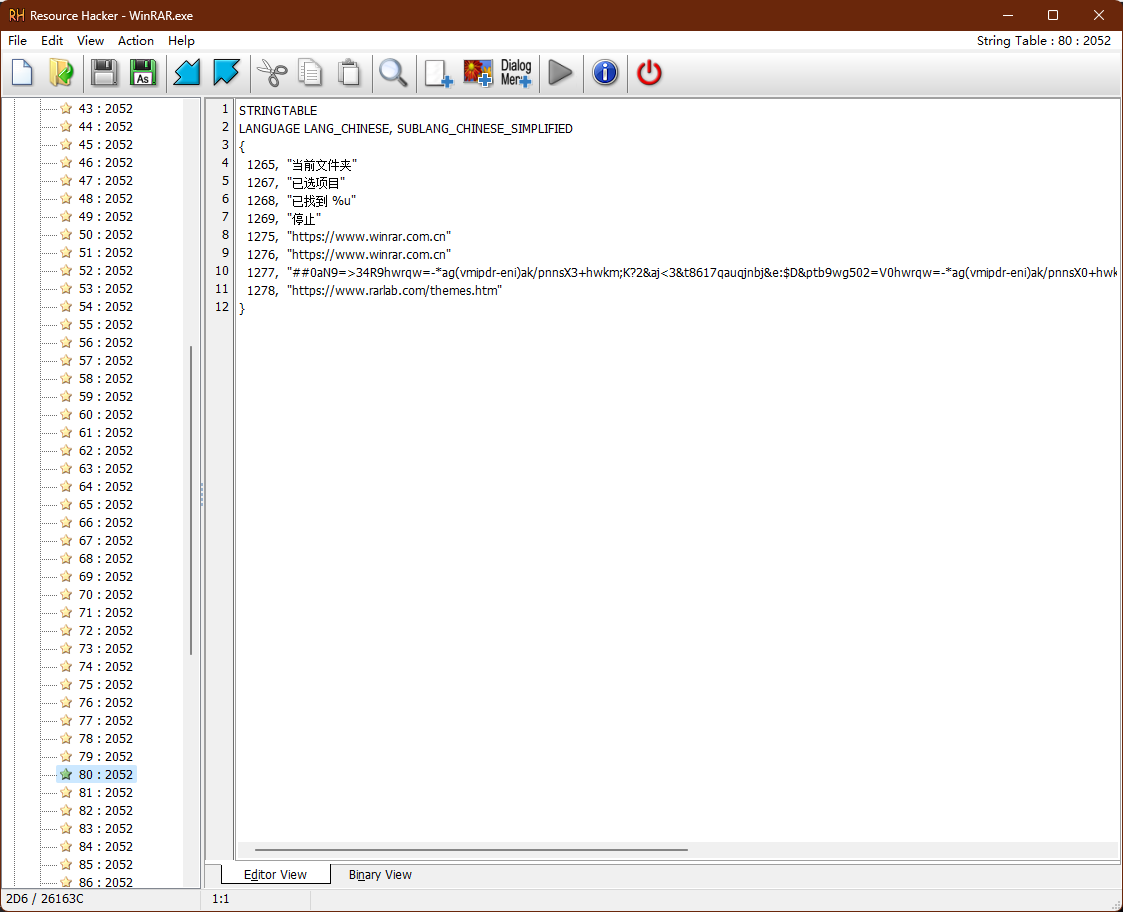The height and width of the screenshot is (912, 1123).
Task: Click the dotted splitter handle between panes
Action: pos(202,494)
